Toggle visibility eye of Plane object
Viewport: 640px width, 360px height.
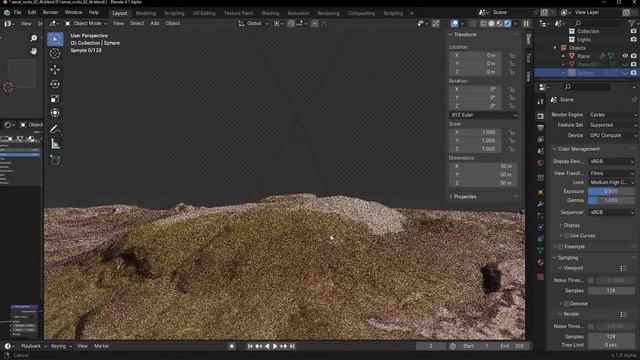click(x=625, y=56)
